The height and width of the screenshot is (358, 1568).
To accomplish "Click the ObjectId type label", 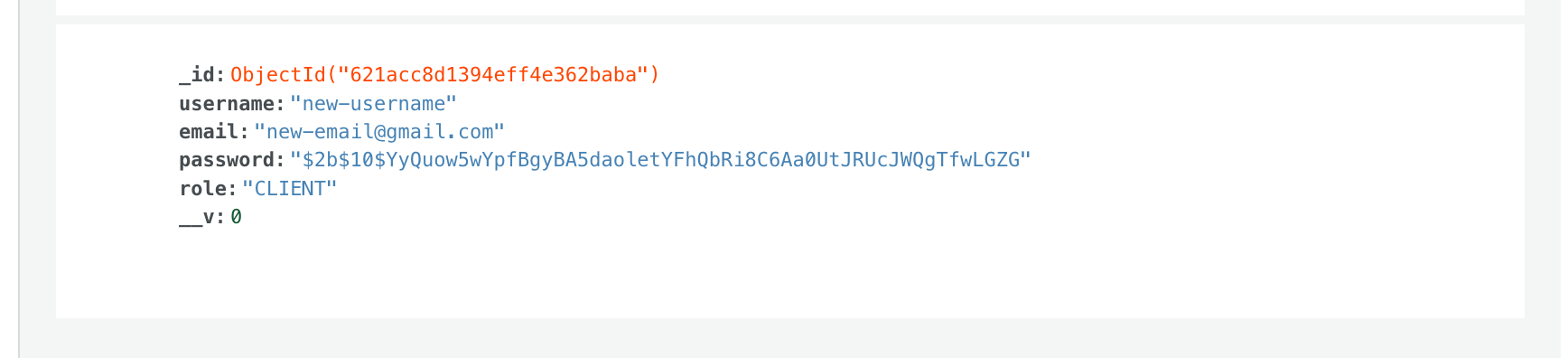I will click(277, 75).
